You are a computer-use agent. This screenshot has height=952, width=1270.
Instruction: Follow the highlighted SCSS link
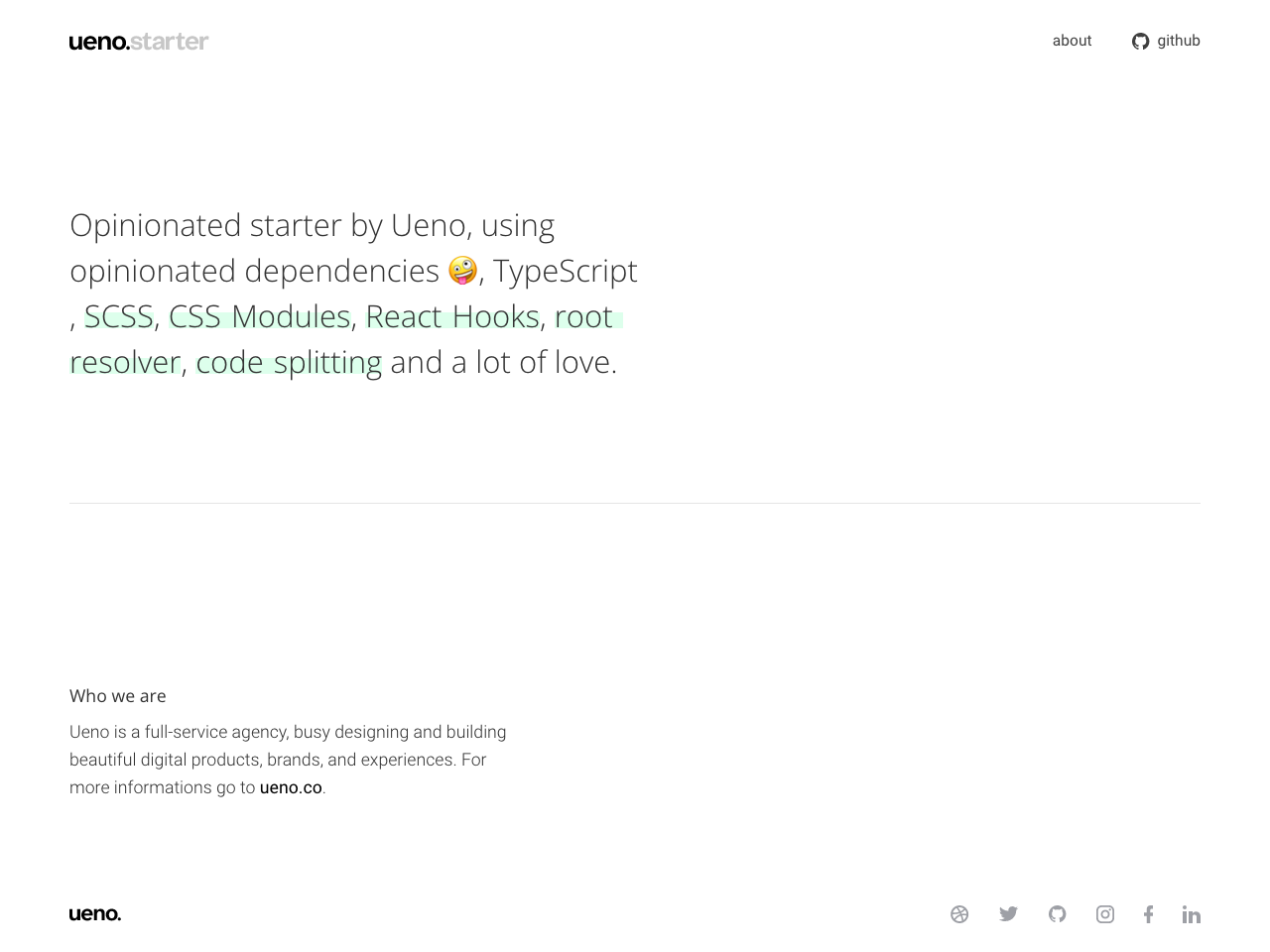(119, 316)
